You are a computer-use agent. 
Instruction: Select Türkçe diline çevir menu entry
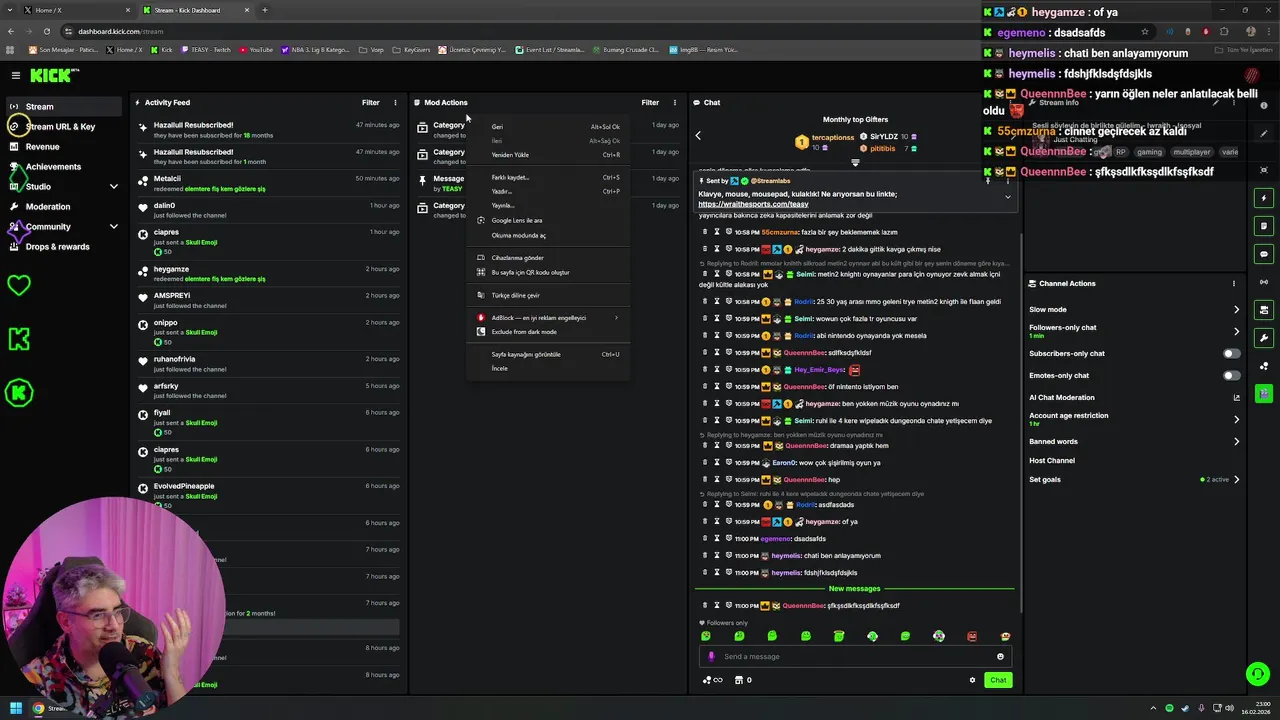[x=548, y=295]
